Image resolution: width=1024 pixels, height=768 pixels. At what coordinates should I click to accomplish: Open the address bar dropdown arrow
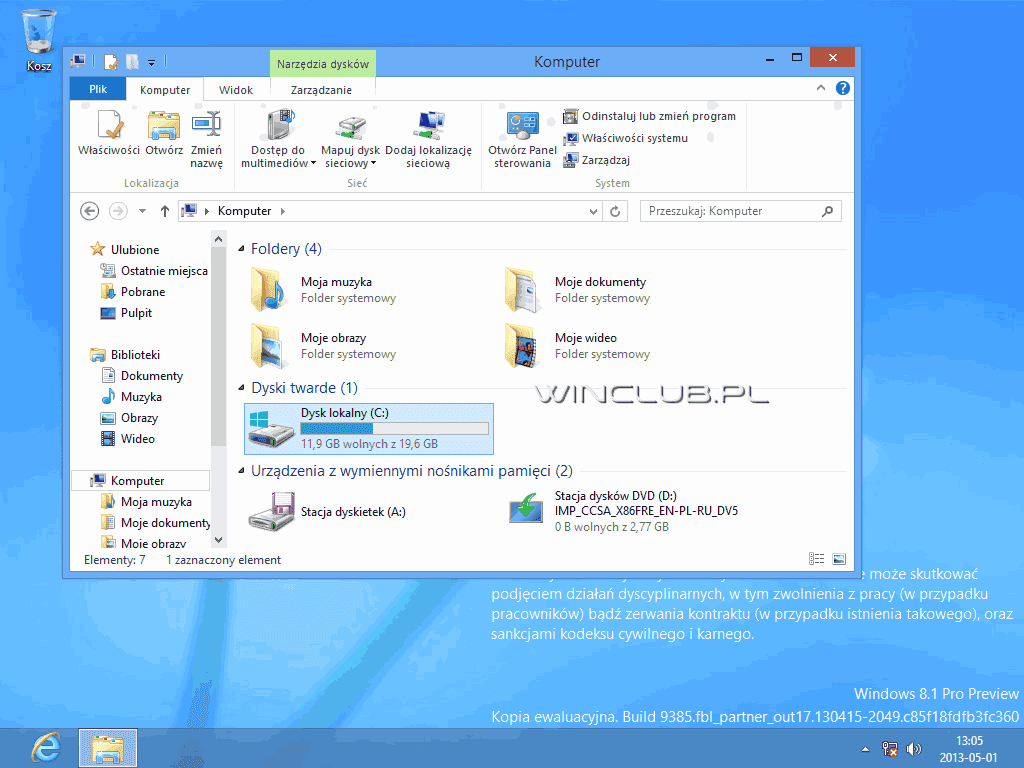[594, 211]
